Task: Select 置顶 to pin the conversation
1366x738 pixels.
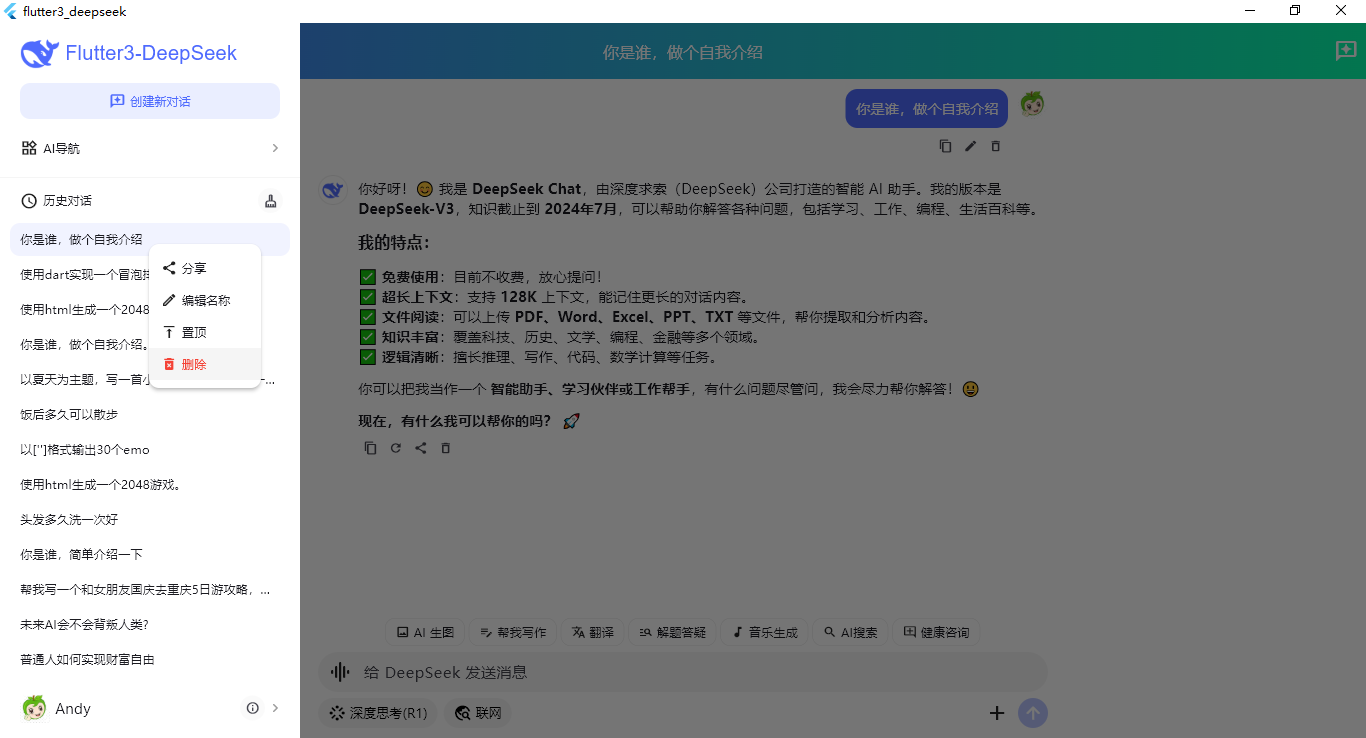Action: [x=205, y=332]
